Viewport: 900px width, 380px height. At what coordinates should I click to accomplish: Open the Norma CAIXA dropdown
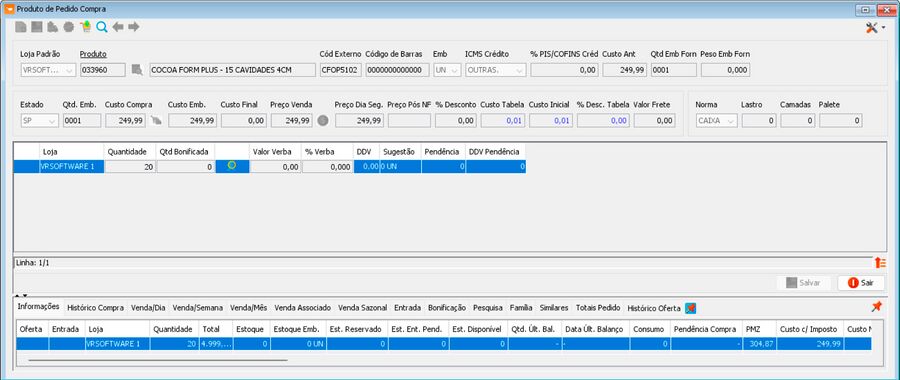[x=716, y=121]
